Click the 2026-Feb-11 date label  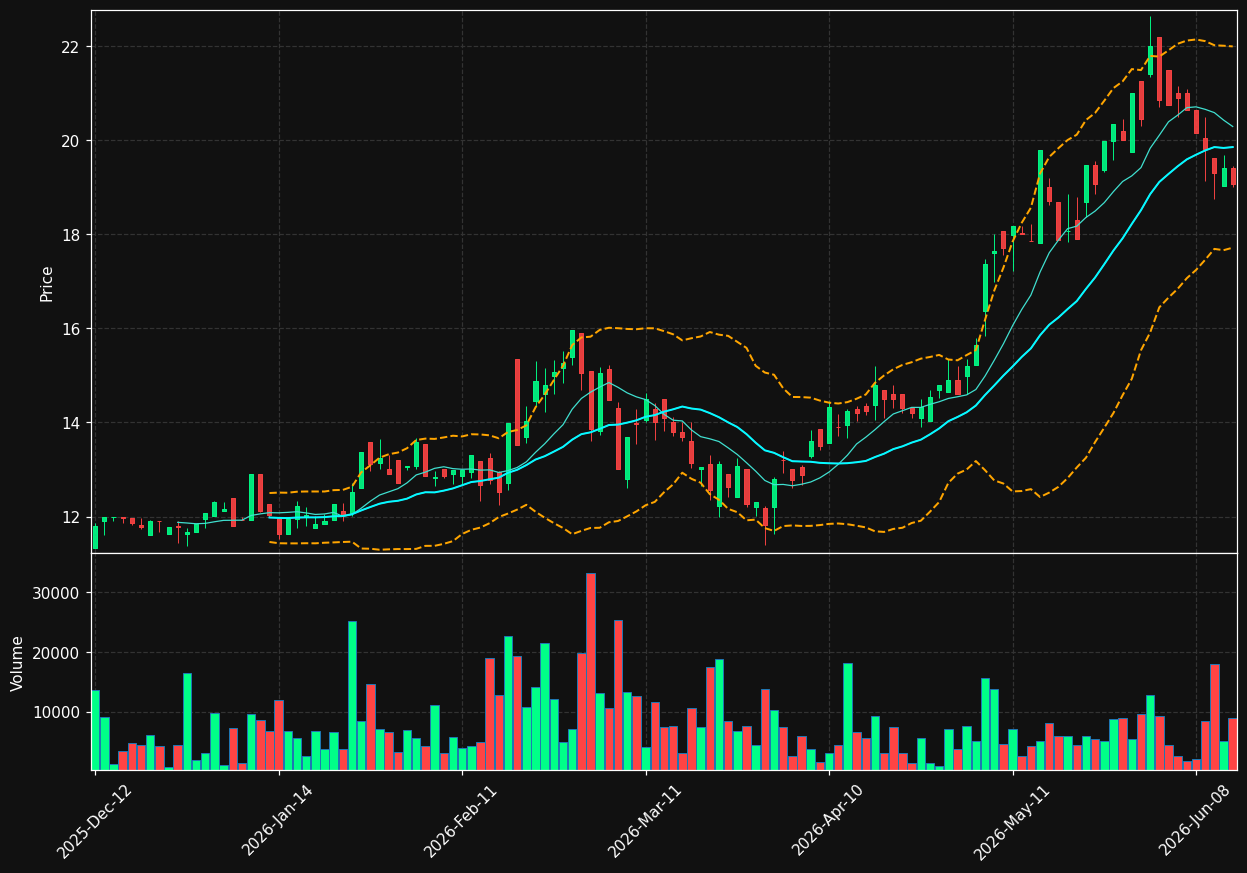click(462, 820)
